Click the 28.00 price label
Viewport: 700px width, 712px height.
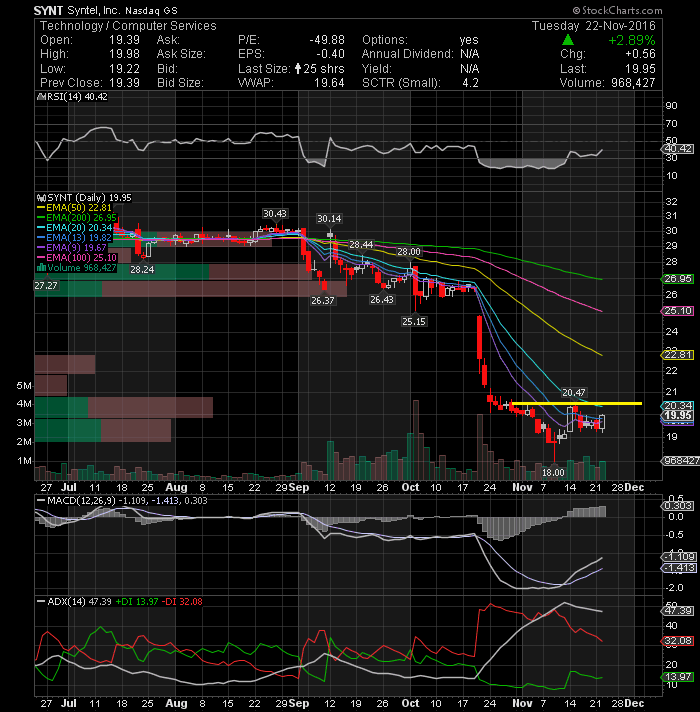pyautogui.click(x=409, y=252)
